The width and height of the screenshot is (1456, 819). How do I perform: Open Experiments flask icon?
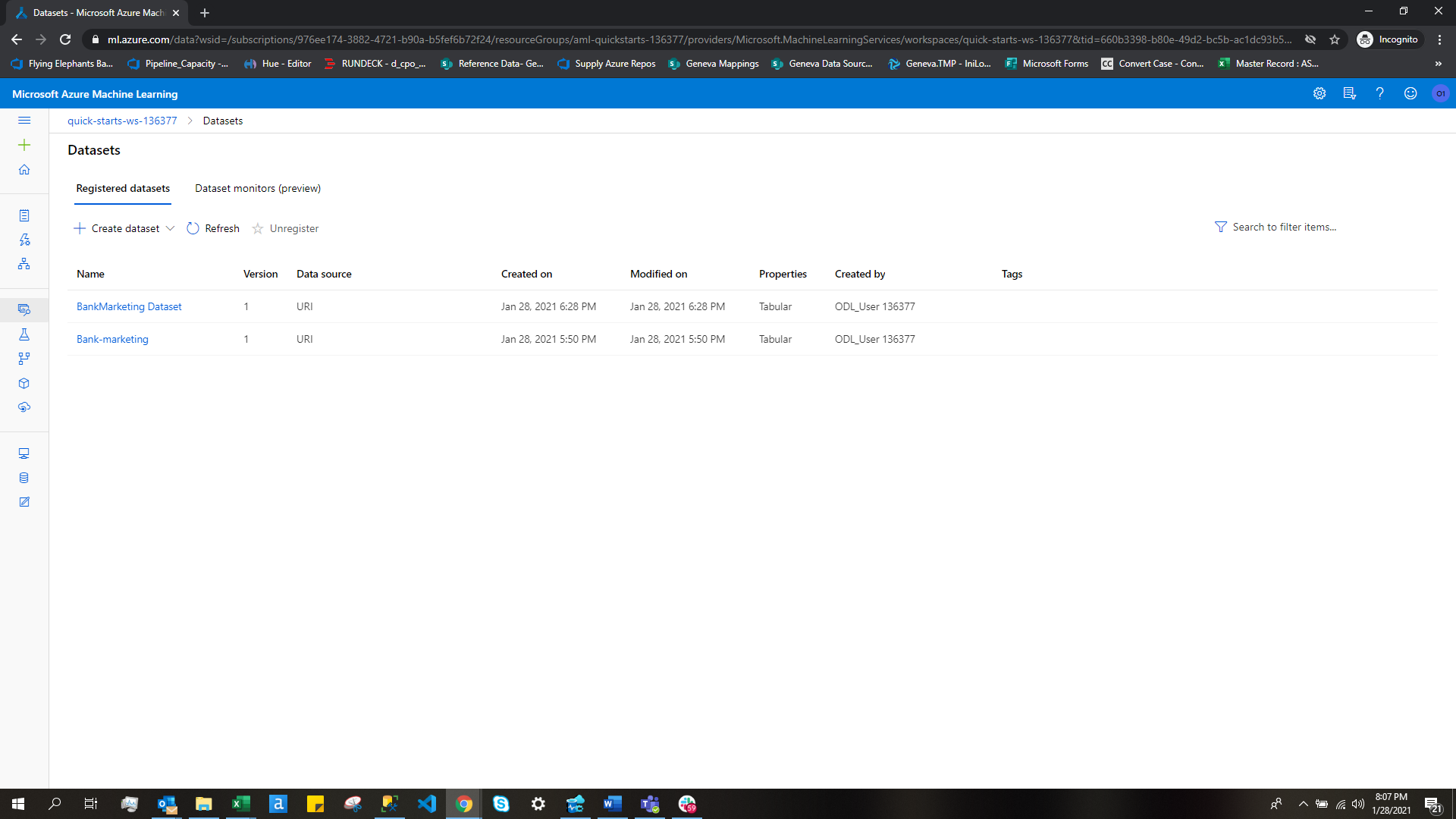point(24,334)
